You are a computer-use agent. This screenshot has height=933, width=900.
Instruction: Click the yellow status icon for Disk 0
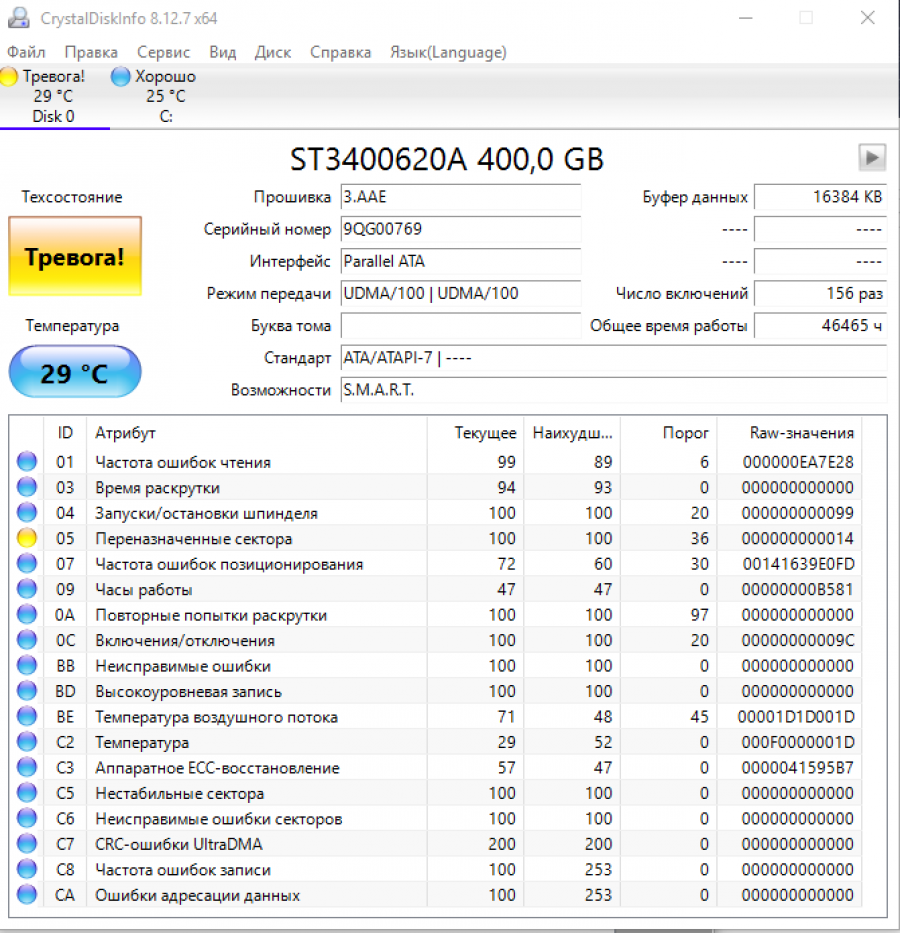pyautogui.click(x=10, y=77)
